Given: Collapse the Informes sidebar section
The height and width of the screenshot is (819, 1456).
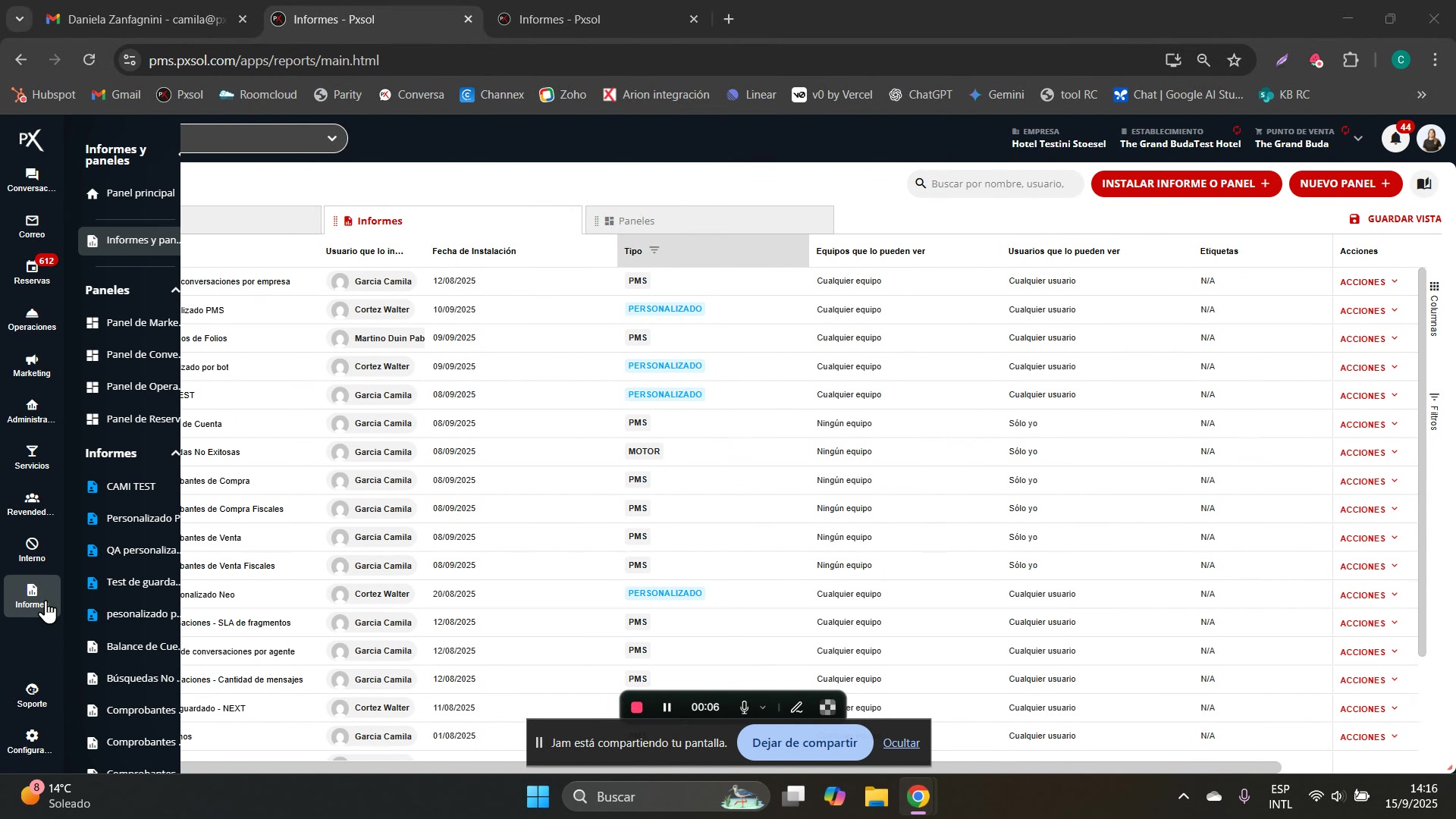Looking at the screenshot, I should tap(175, 453).
